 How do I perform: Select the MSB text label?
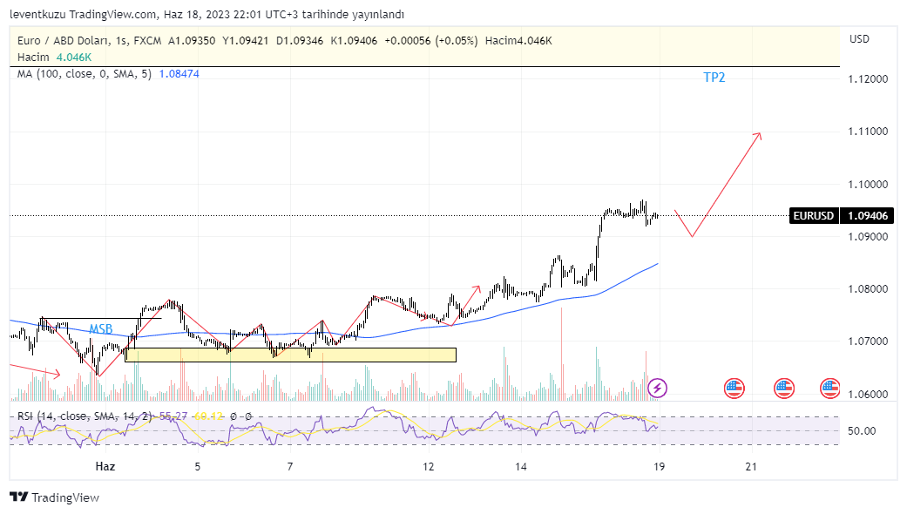(100, 329)
